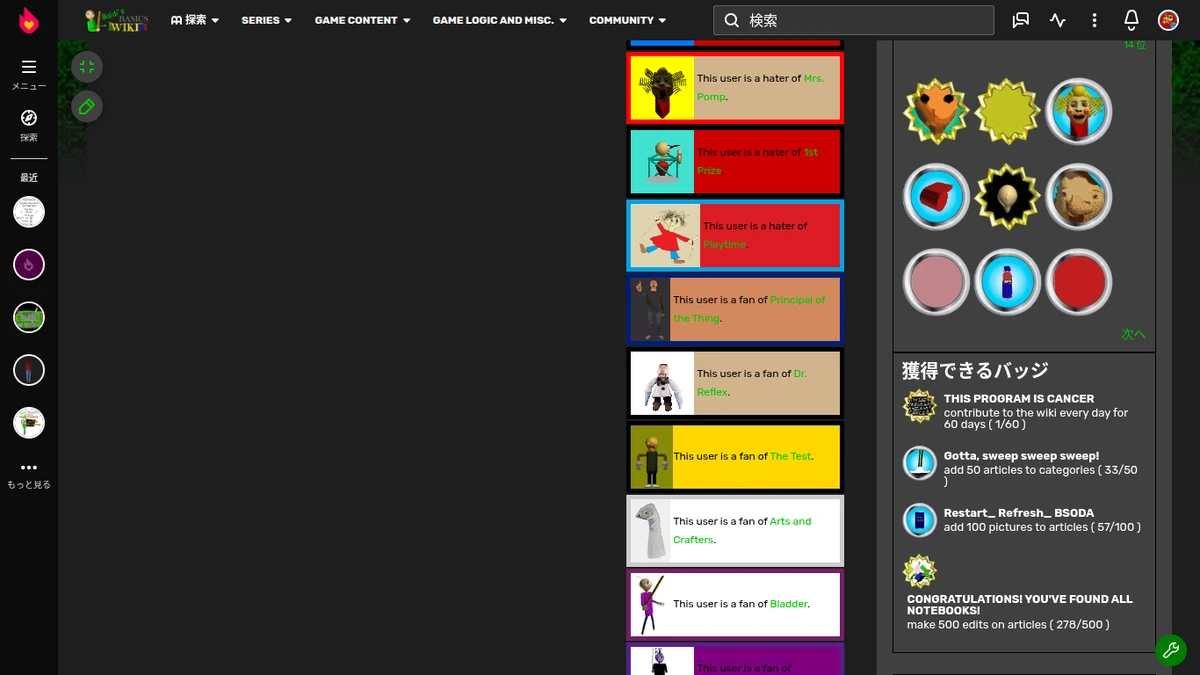This screenshot has width=1200, height=675.
Task: Open the wrench tools button bottom right
Action: (x=1171, y=650)
